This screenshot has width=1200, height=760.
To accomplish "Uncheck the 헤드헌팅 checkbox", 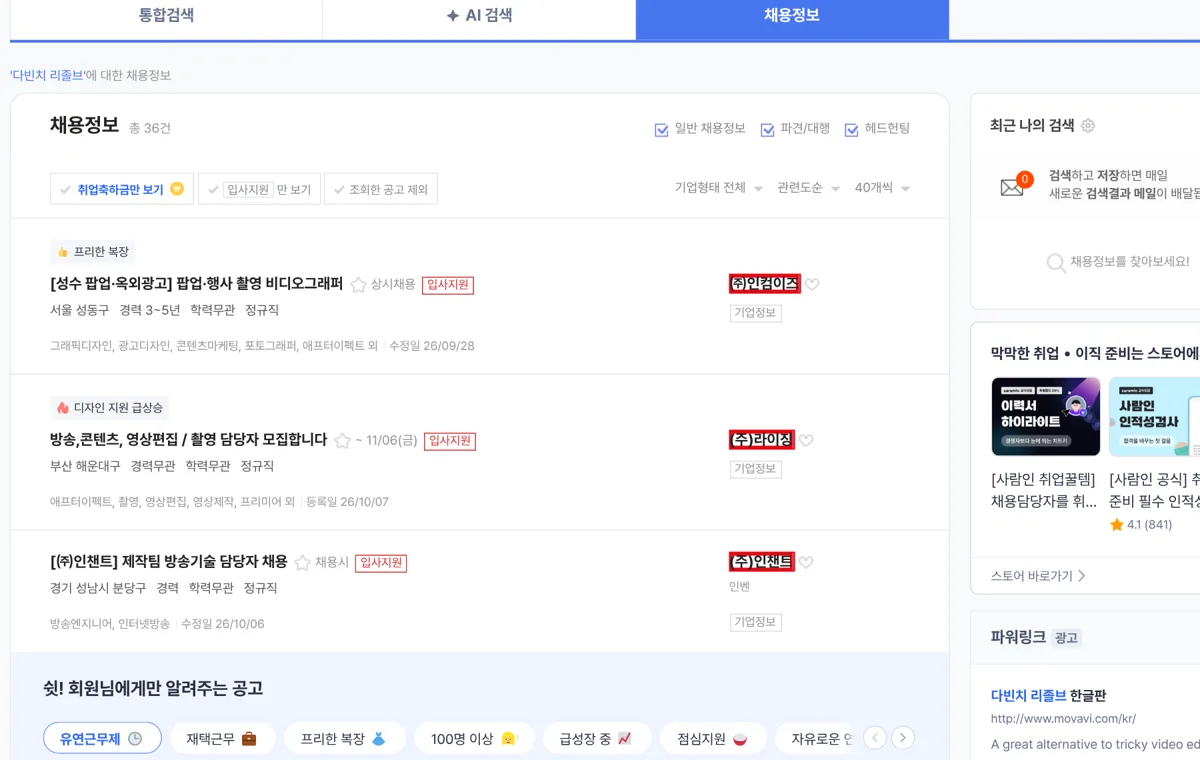I will click(x=852, y=130).
